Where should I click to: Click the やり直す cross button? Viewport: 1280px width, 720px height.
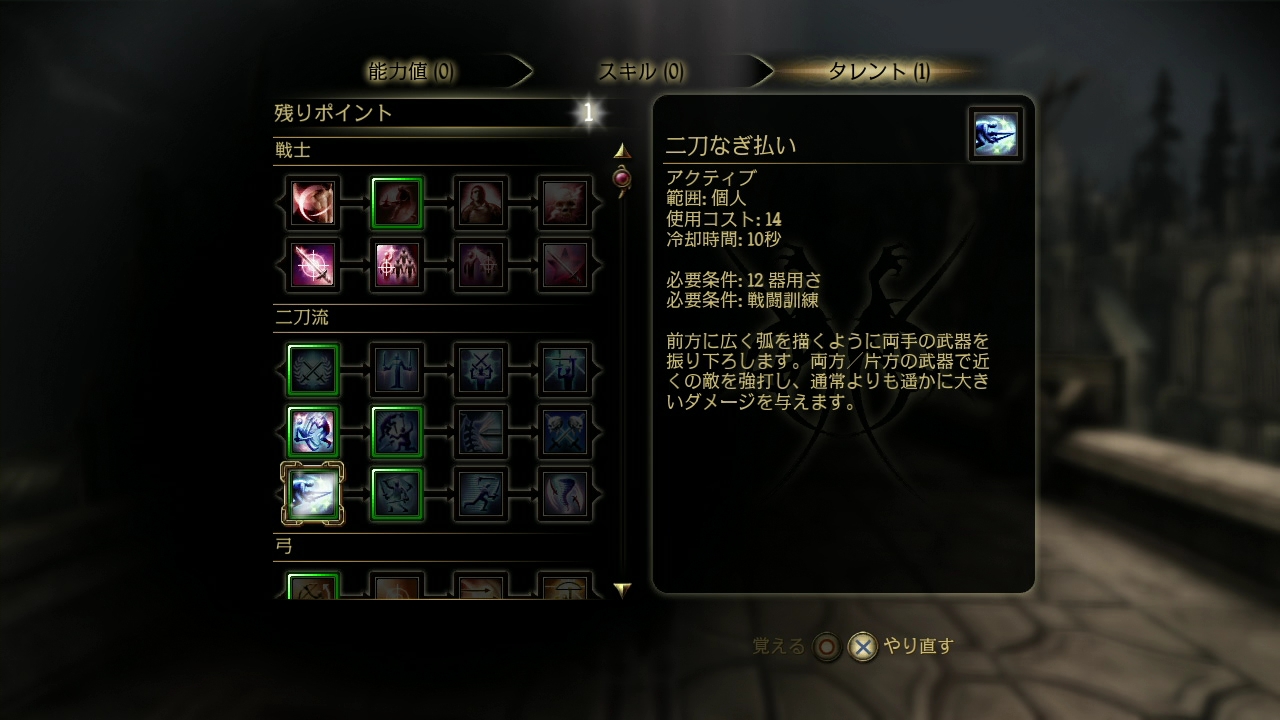click(863, 647)
